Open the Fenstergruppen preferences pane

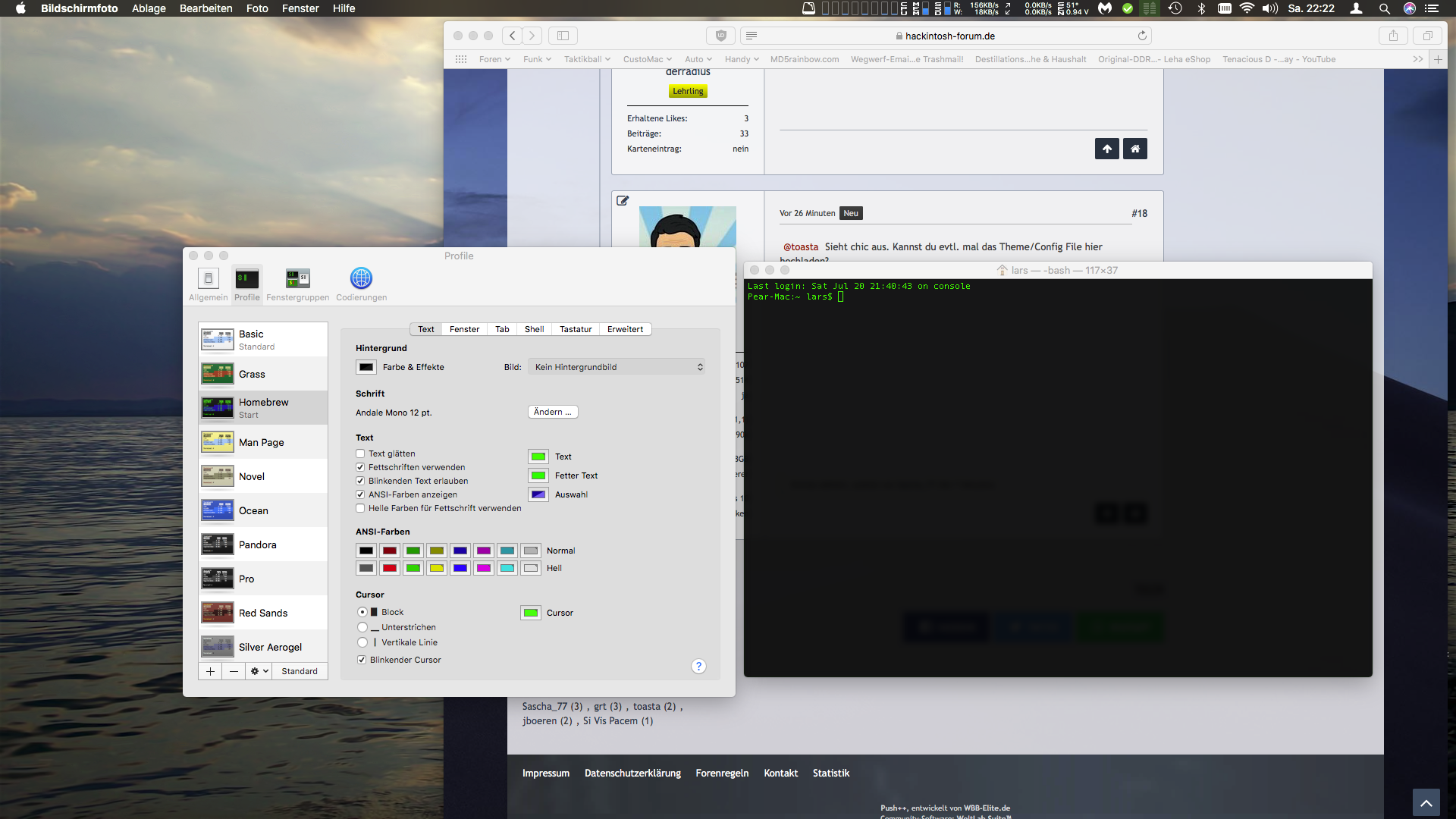coord(297,284)
